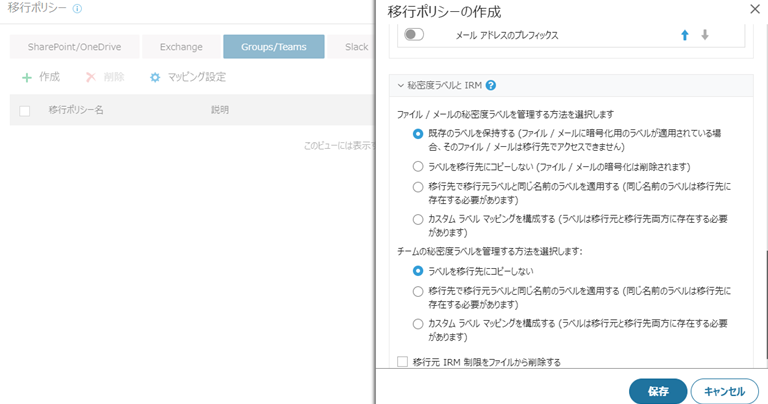Click the help question mark next to 秘密度ラベルと IRM

(x=491, y=85)
